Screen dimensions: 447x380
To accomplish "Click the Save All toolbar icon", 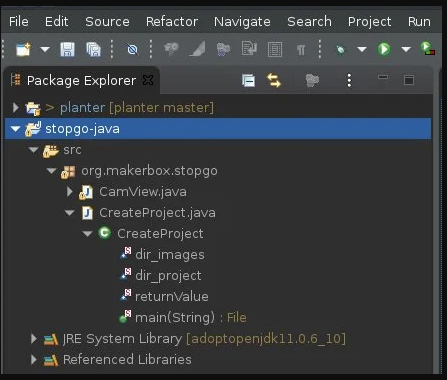I will click(x=93, y=49).
